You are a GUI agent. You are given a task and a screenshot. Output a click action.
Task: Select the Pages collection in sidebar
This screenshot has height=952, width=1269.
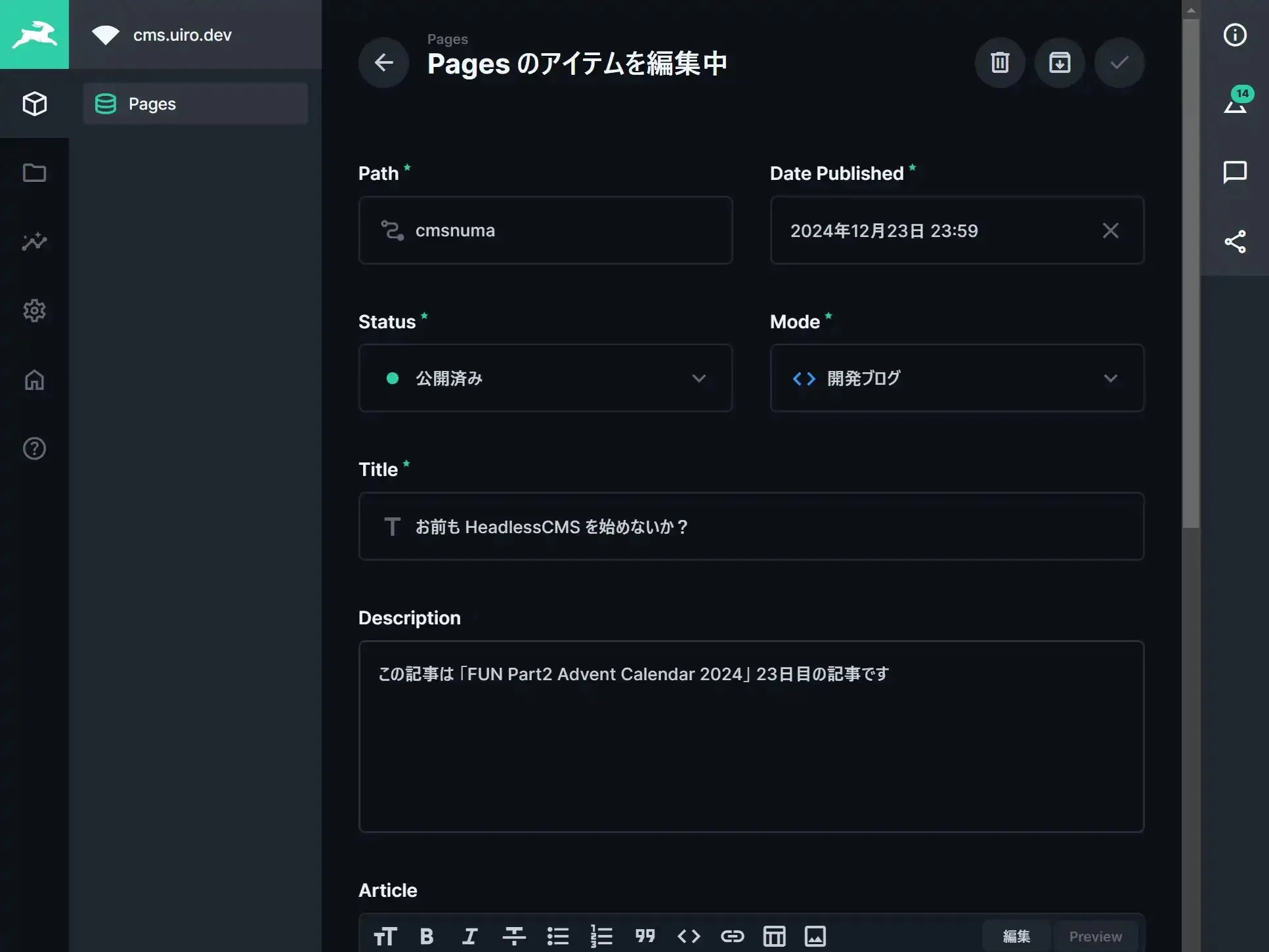point(195,103)
